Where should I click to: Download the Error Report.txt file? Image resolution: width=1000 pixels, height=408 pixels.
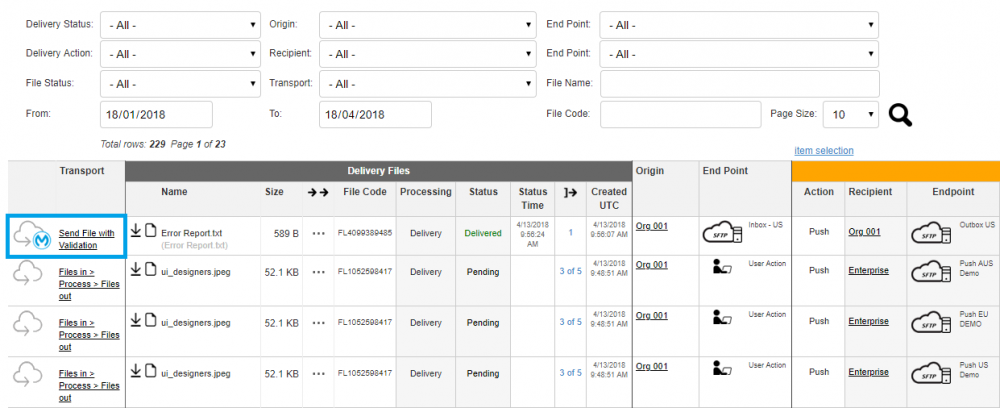[x=137, y=232]
